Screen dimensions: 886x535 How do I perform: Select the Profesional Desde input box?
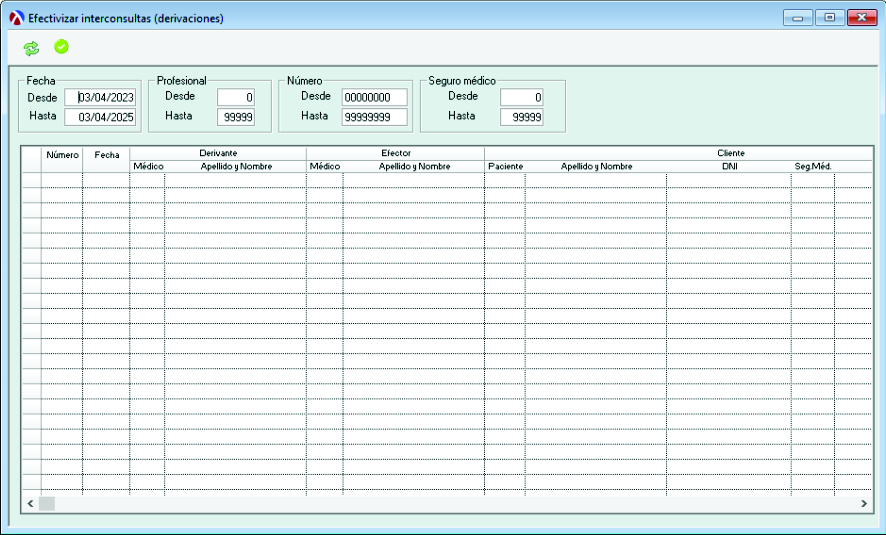click(x=236, y=97)
